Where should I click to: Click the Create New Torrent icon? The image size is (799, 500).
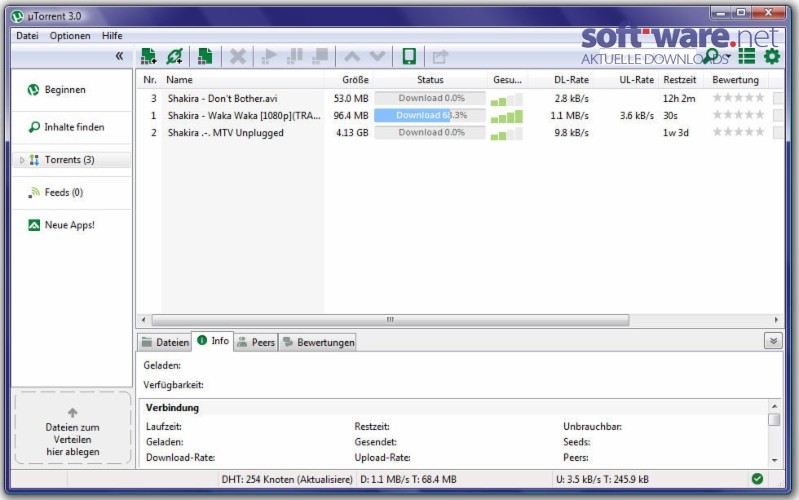tap(205, 56)
